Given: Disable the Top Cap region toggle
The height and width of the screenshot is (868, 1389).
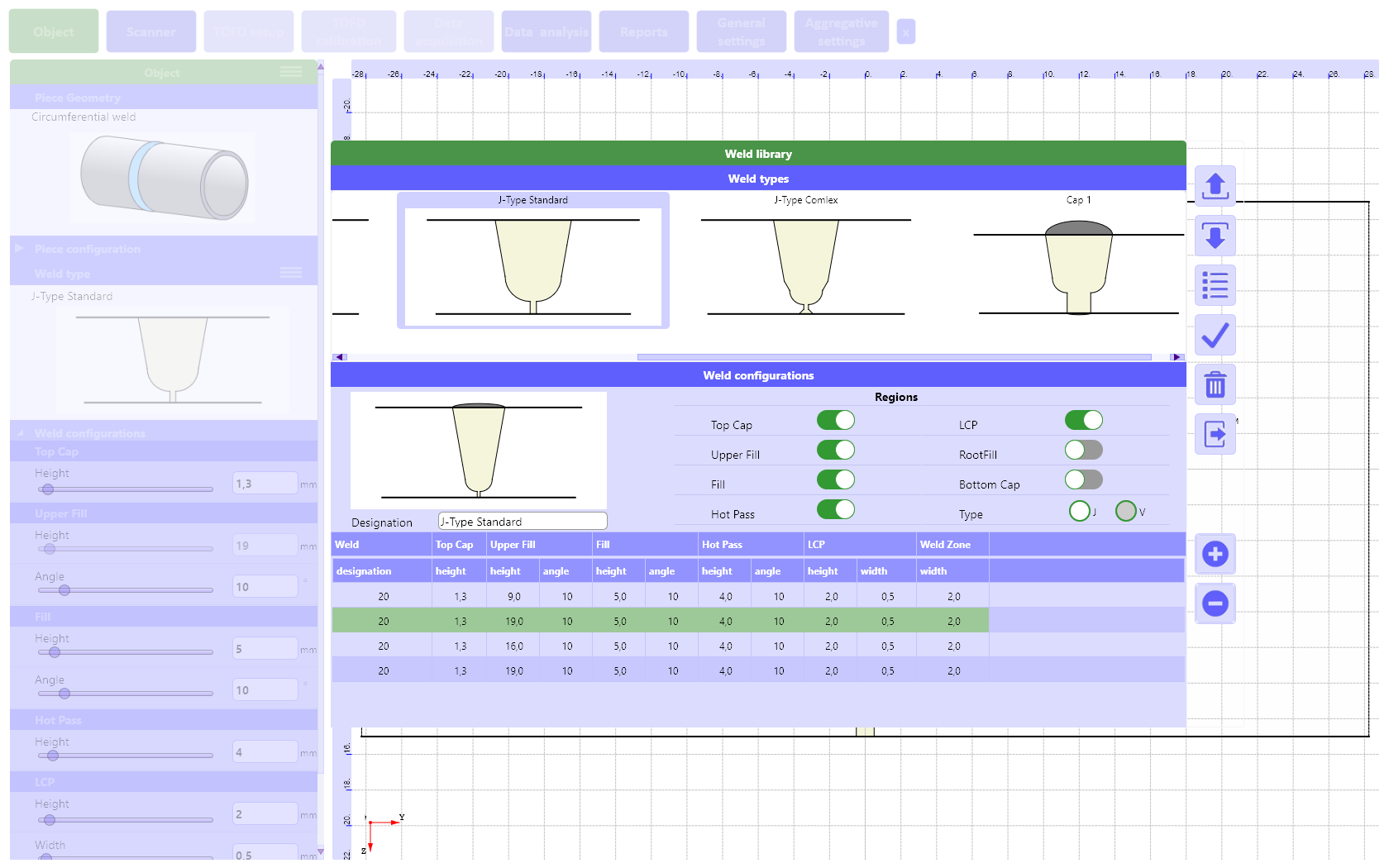Looking at the screenshot, I should tap(835, 421).
